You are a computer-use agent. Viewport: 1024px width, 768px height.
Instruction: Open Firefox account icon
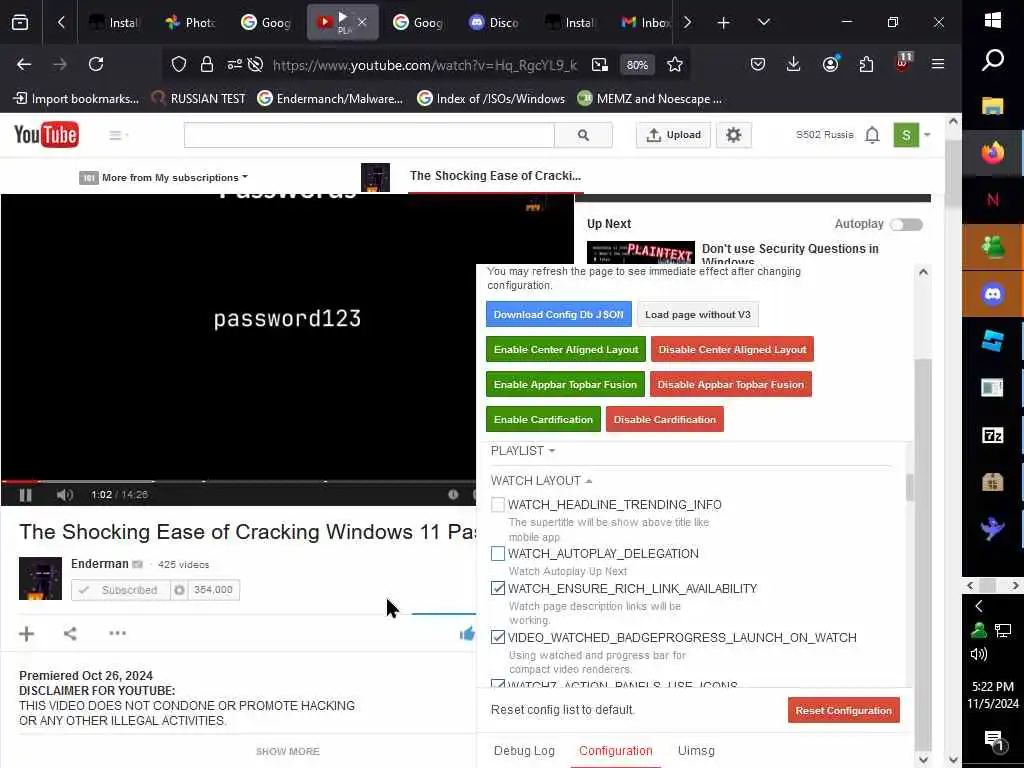(830, 64)
